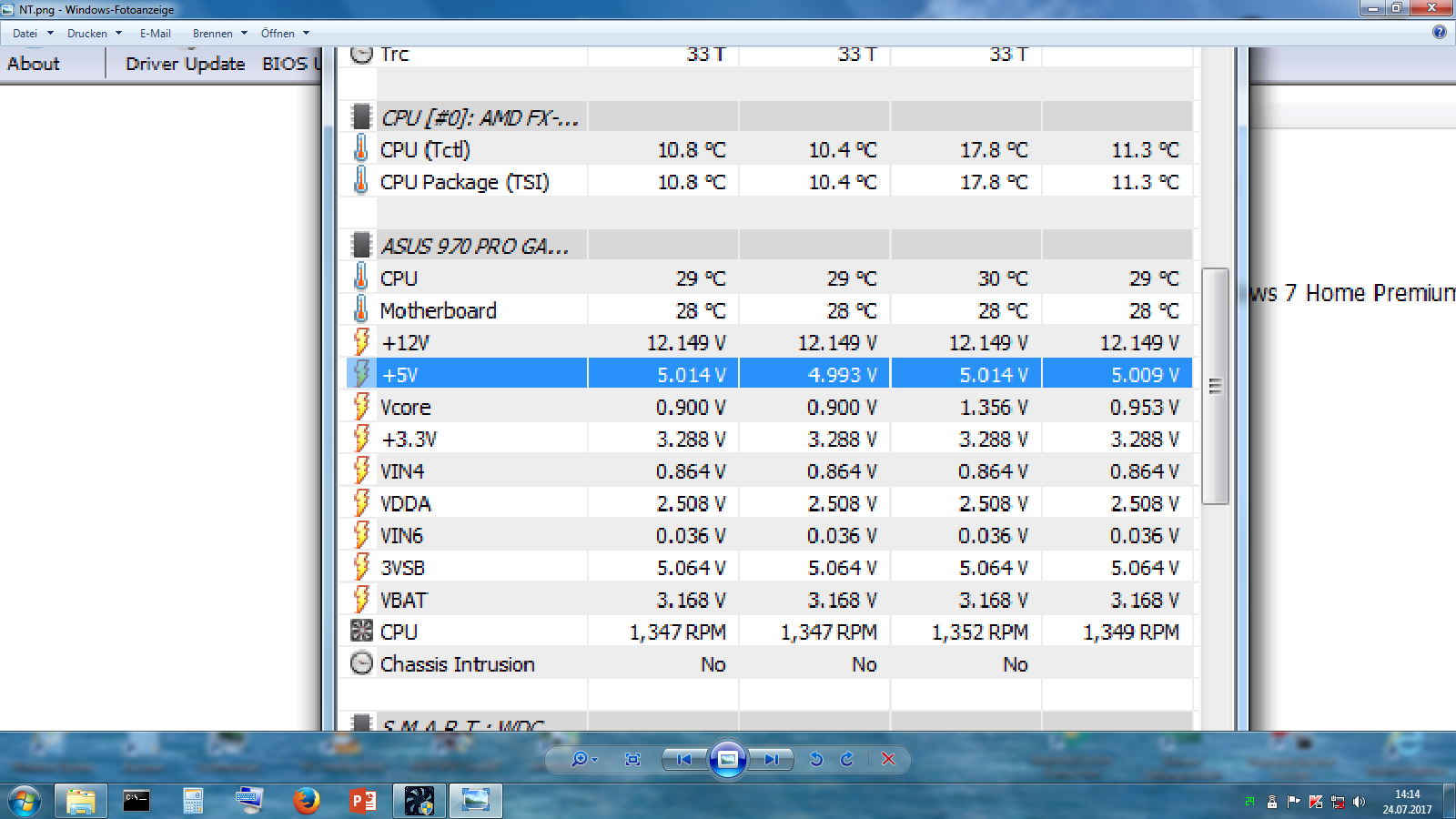This screenshot has height=819, width=1456.
Task: Open the Drucken menu
Action: 86,34
